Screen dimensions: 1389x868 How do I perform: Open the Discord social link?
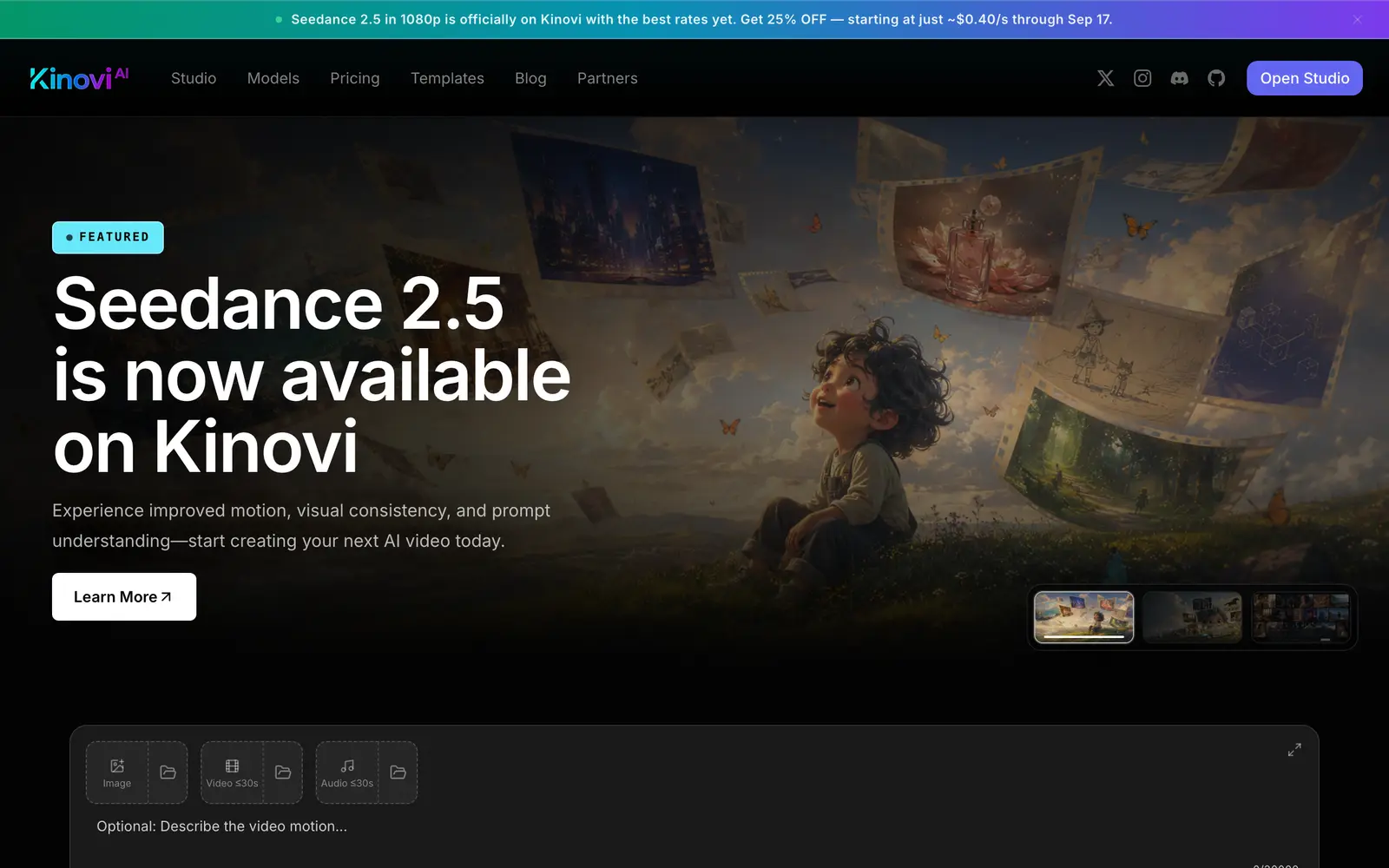(1179, 78)
